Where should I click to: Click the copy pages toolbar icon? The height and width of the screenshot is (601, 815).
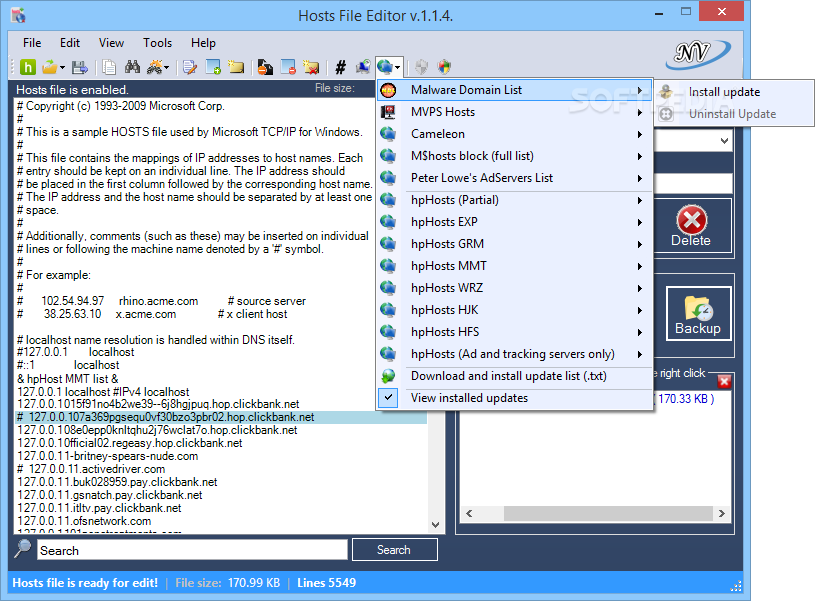[x=109, y=67]
